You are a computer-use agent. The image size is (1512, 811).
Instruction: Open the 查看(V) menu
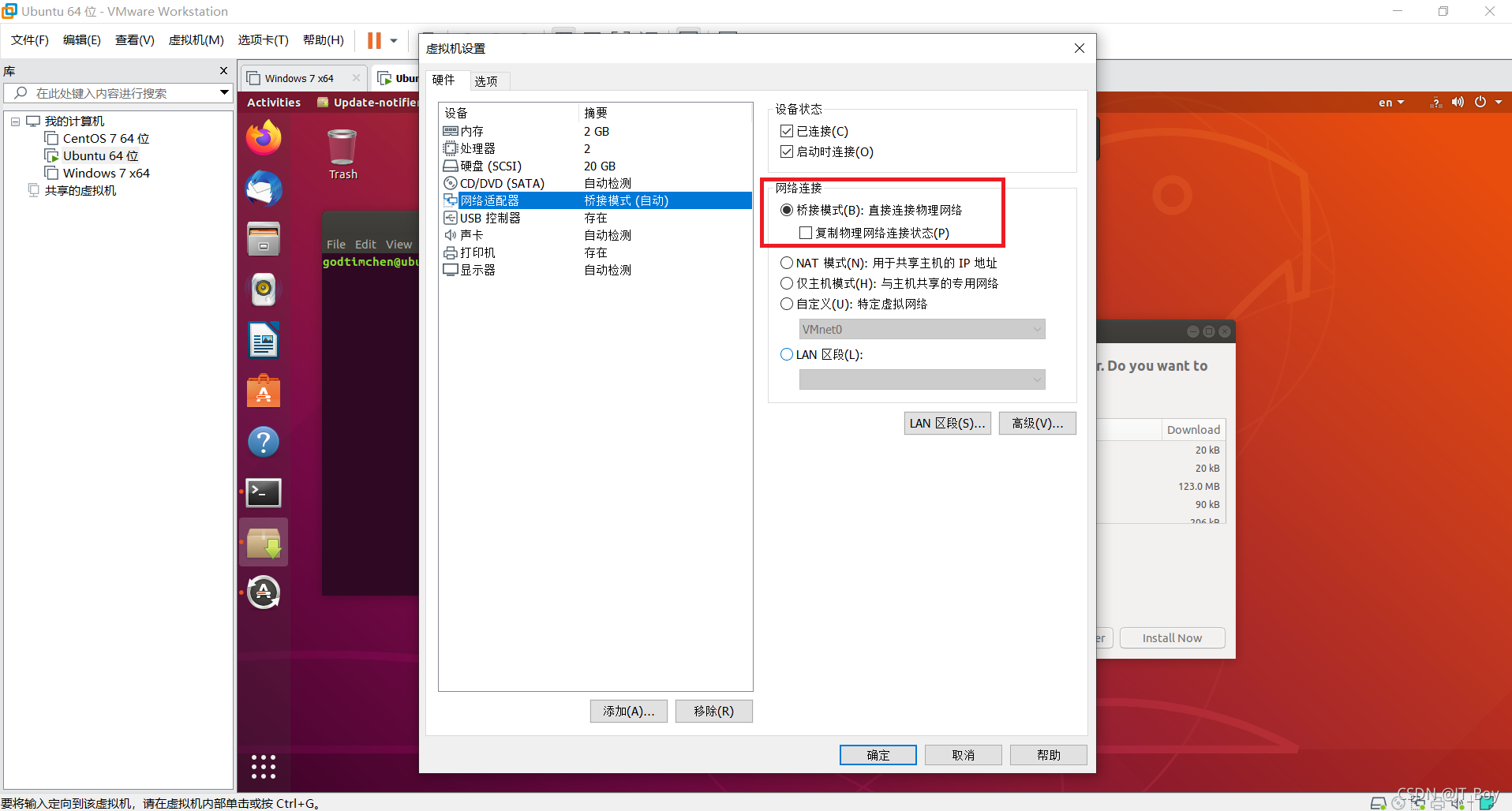tap(135, 40)
